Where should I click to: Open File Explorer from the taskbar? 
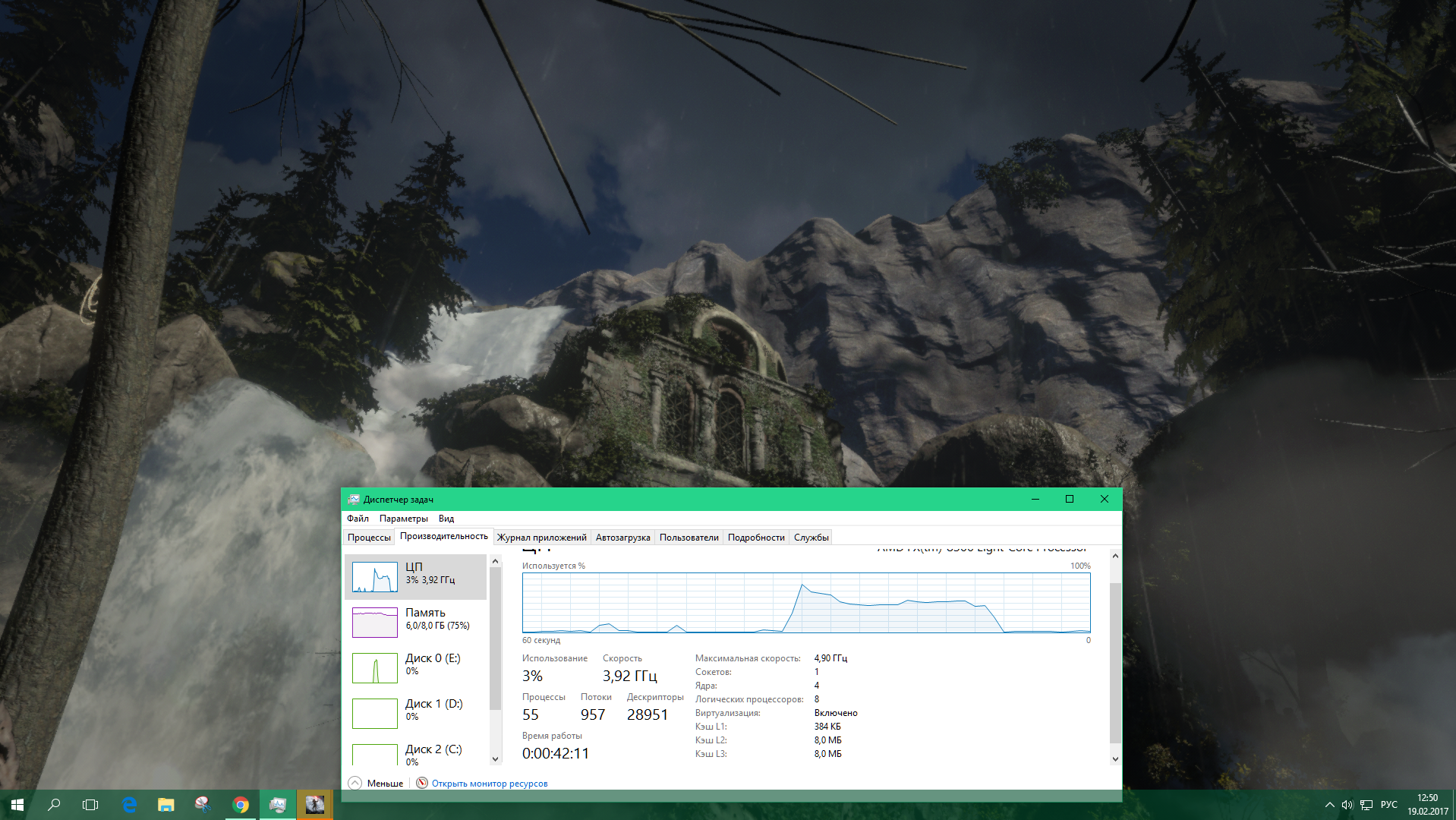point(166,805)
